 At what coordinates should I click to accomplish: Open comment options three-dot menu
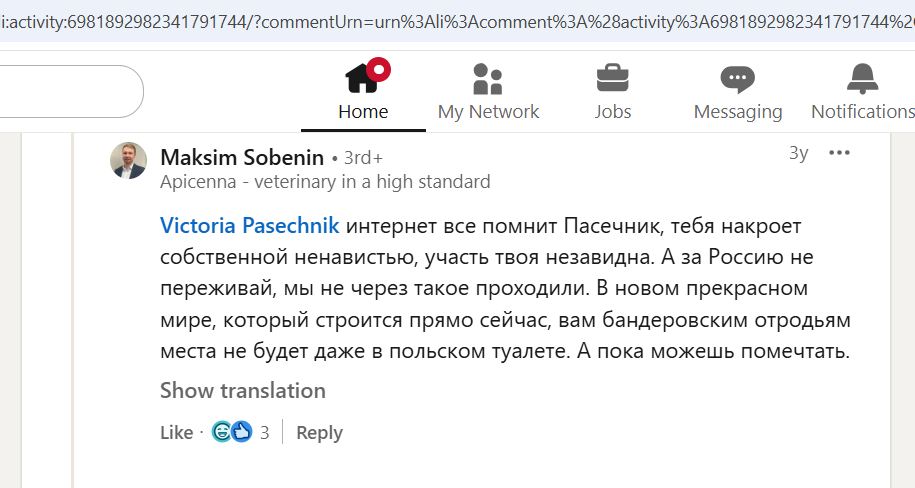(839, 153)
